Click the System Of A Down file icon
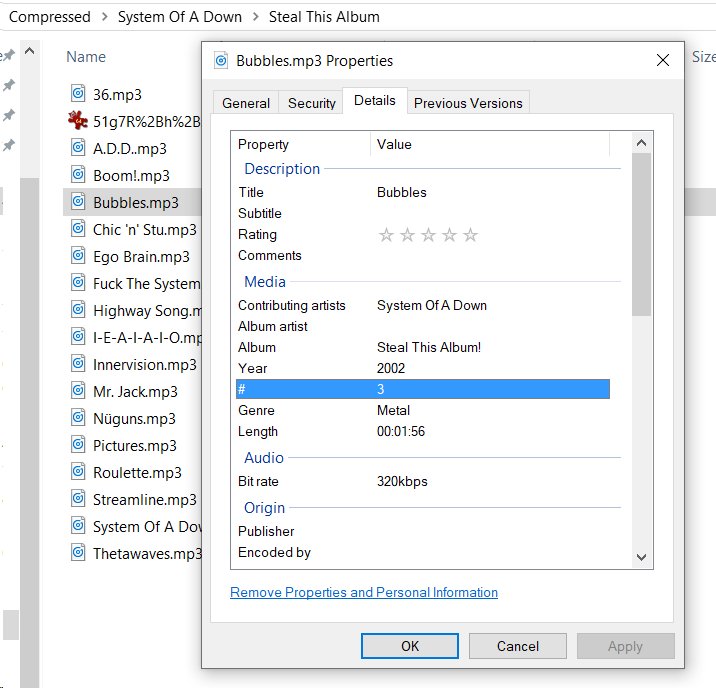716x688 pixels. (78, 525)
